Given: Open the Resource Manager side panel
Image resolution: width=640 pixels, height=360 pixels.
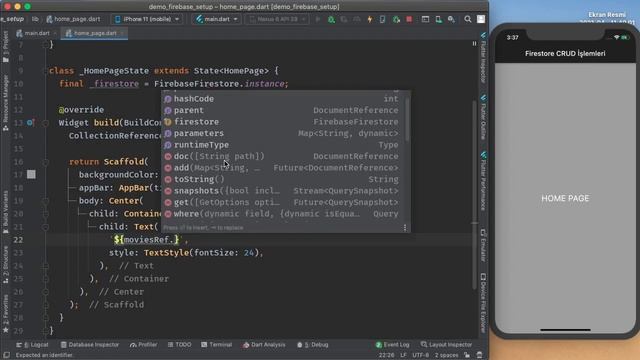Looking at the screenshot, I should click(5, 102).
